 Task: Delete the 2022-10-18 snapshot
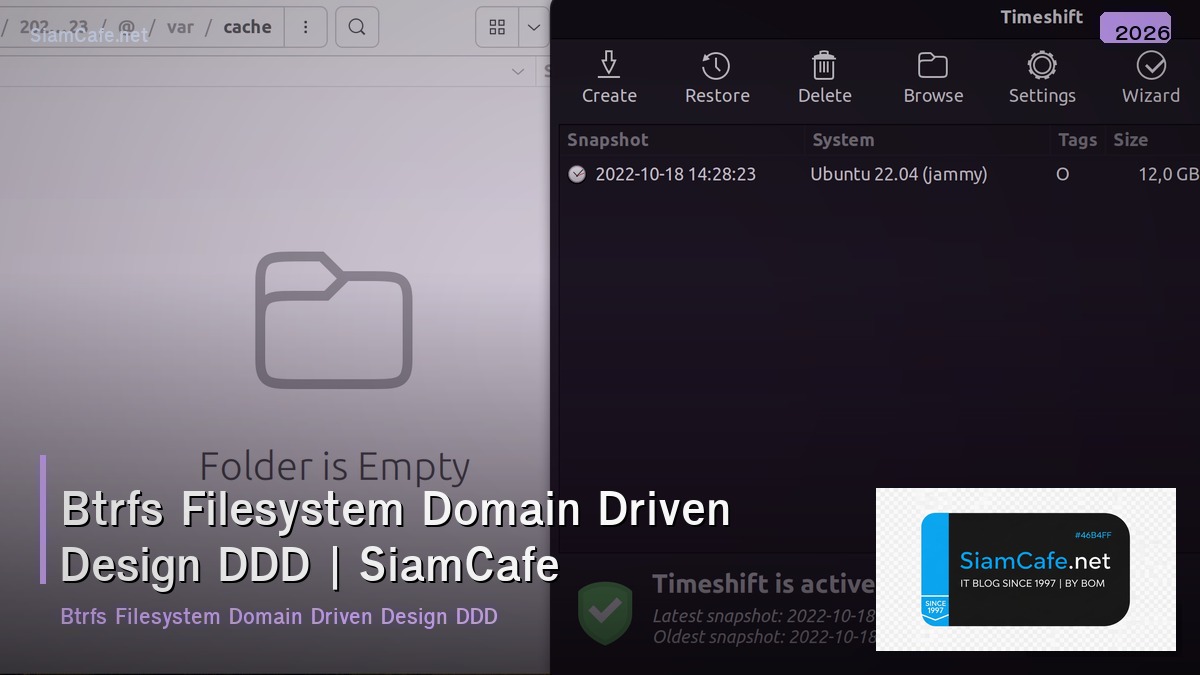pyautogui.click(x=824, y=79)
